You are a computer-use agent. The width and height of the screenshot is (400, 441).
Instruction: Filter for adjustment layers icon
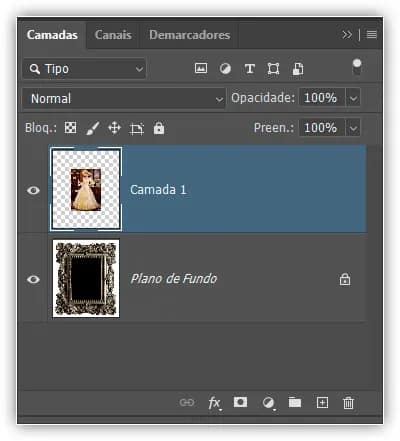coord(225,69)
